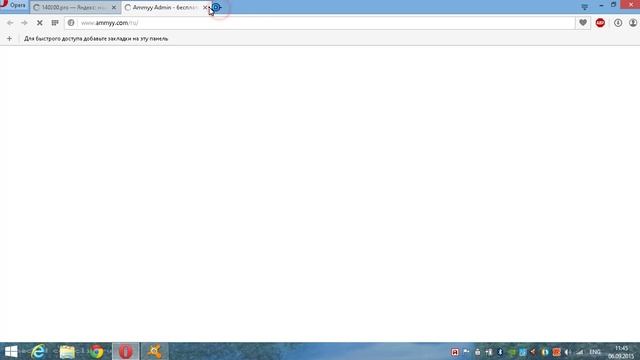Open Speed Dial grid view
The height and width of the screenshot is (360, 640).
(55, 23)
